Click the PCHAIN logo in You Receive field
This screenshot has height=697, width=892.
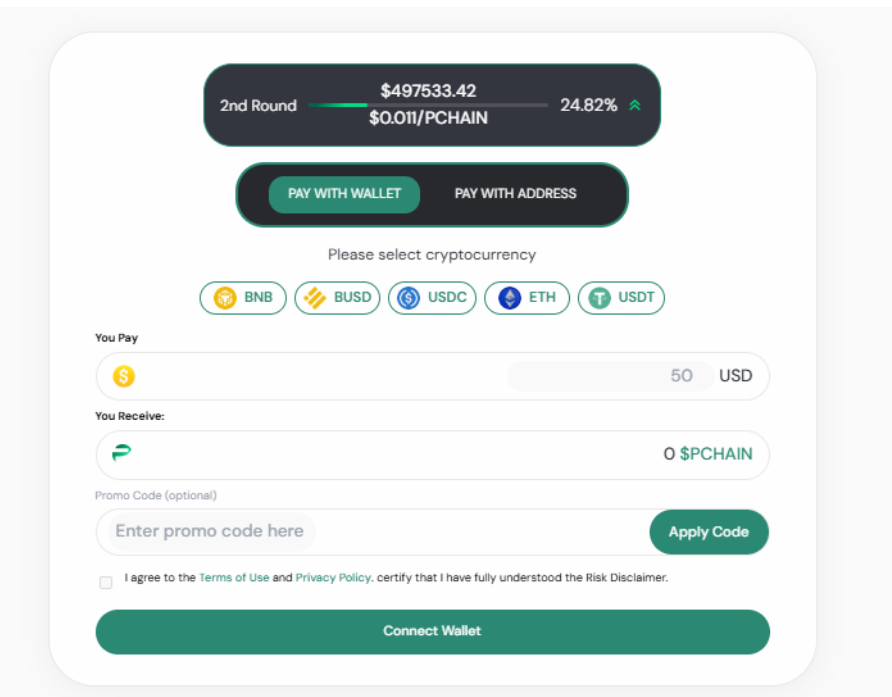123,454
